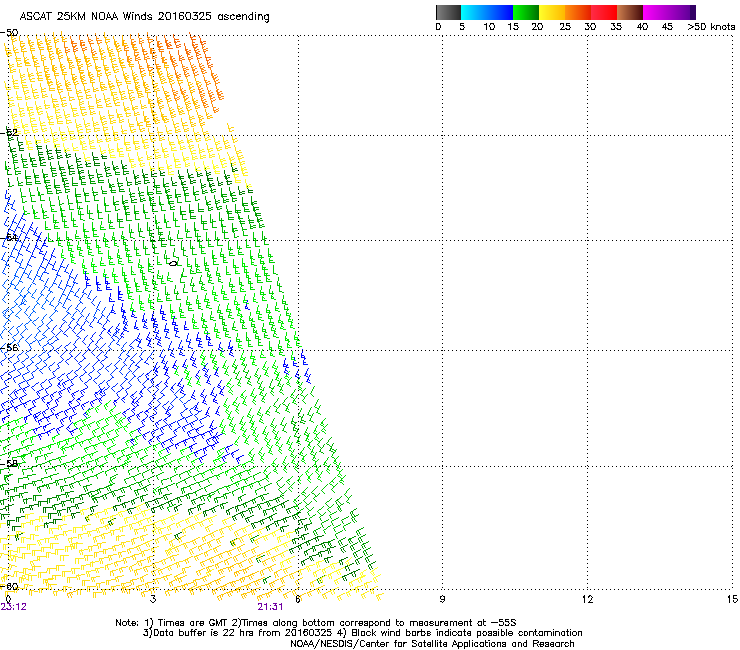Click the latitude label '-50'
This screenshot has height=650, width=740.
(x=9, y=33)
